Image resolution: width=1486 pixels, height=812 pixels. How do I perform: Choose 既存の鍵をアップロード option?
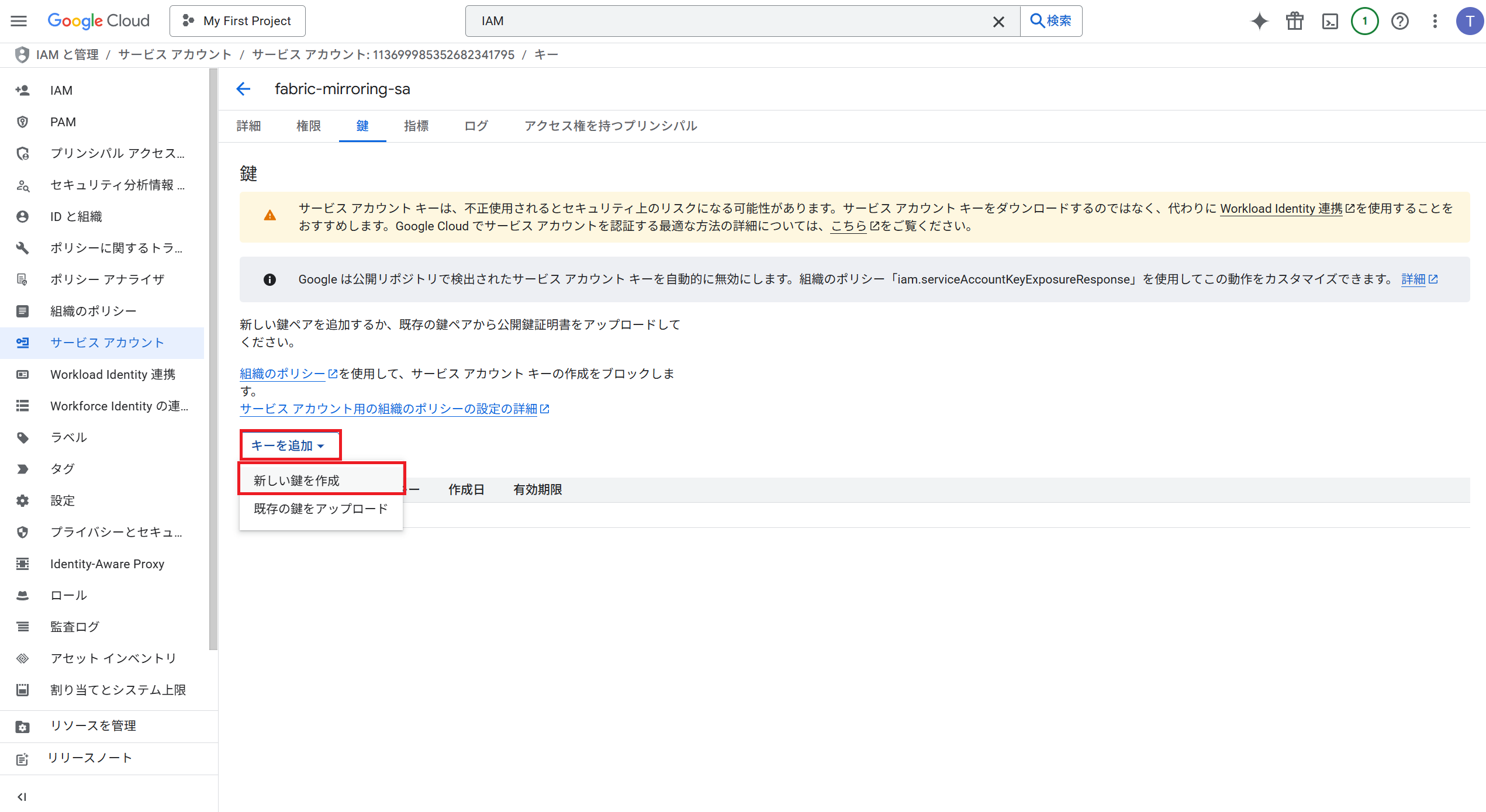[x=320, y=509]
